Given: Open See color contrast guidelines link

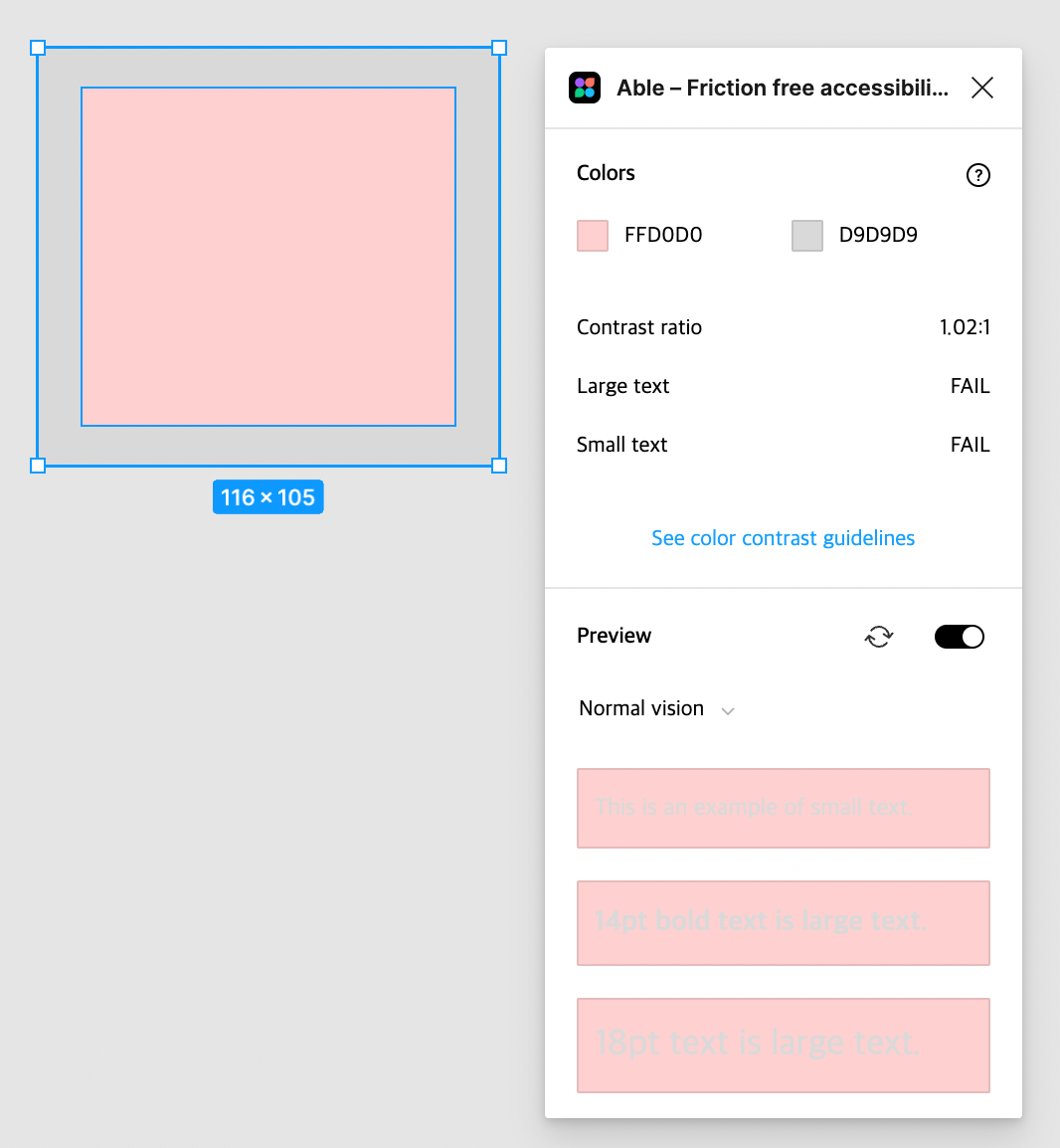Looking at the screenshot, I should [783, 538].
